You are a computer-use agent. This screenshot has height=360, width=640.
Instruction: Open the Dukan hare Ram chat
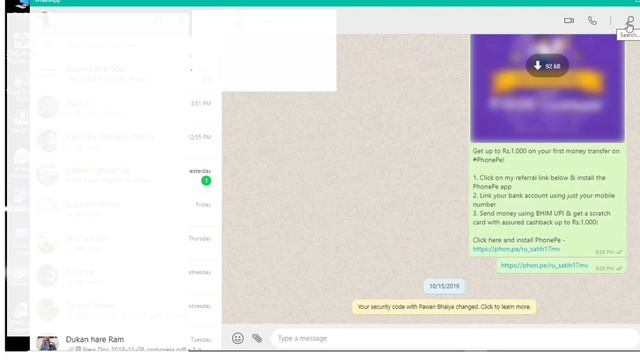point(126,342)
